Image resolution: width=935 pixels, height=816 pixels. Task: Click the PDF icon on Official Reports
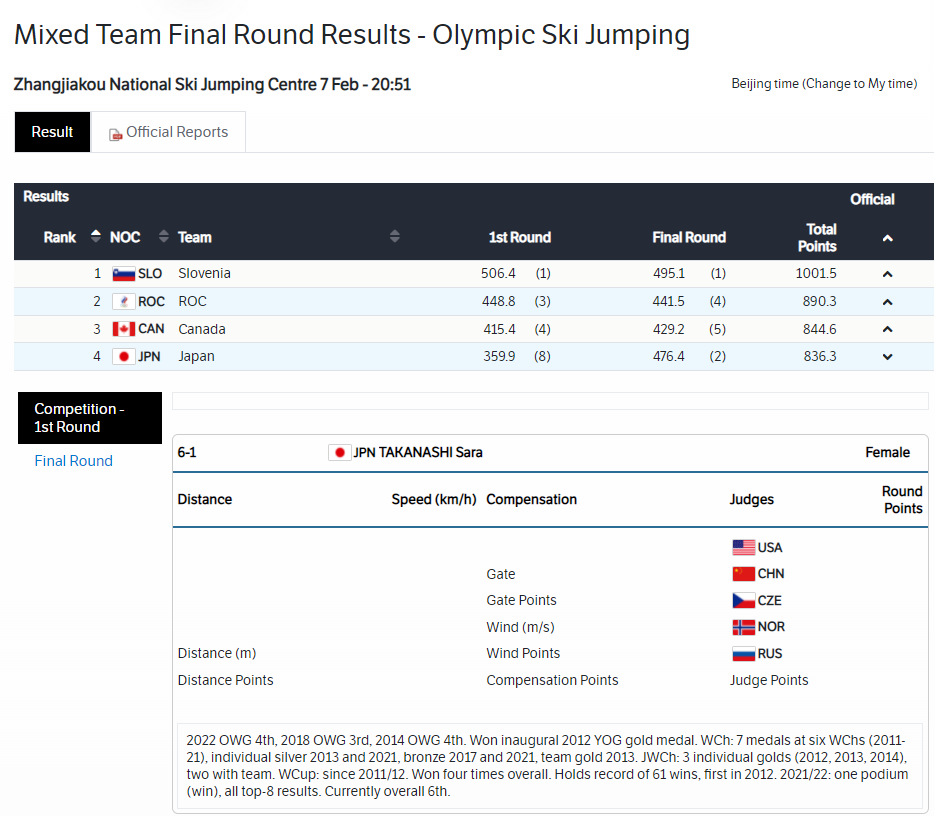[115, 134]
